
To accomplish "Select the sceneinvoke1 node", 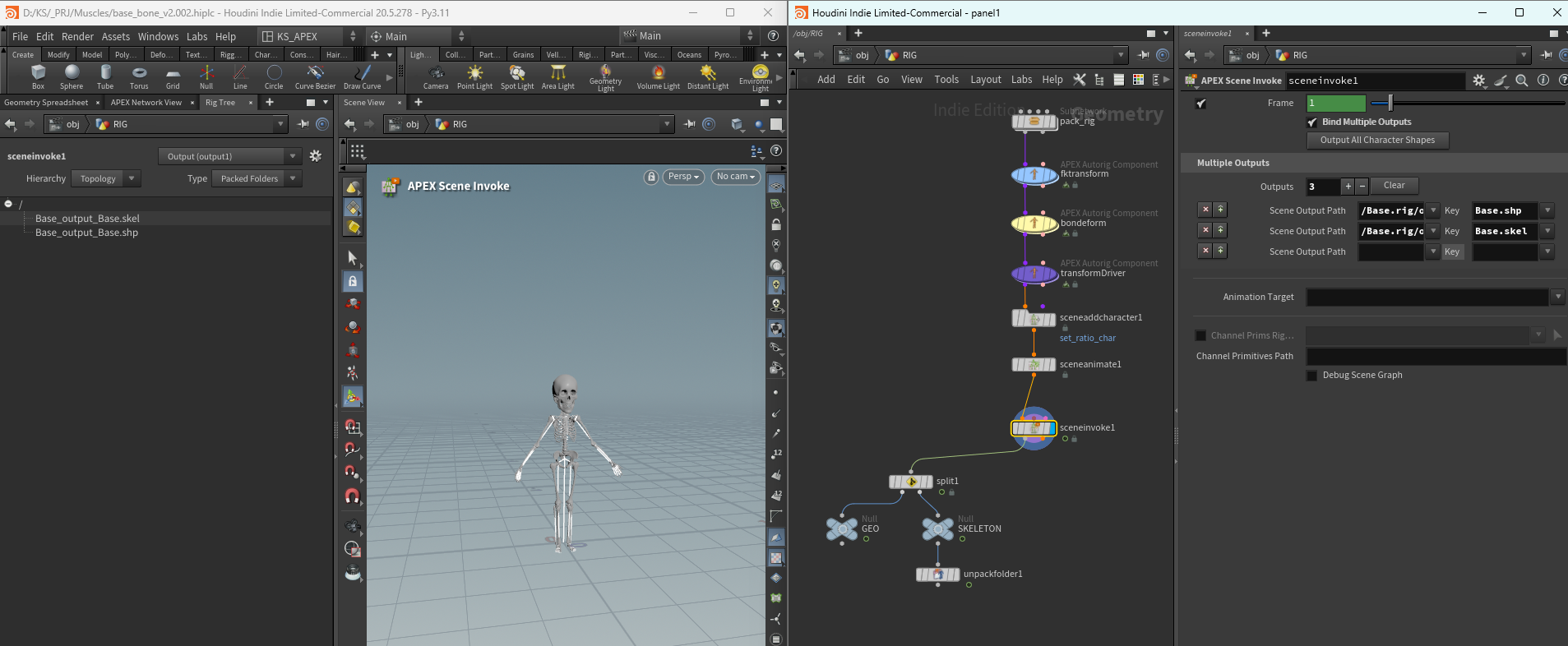I will pyautogui.click(x=1034, y=428).
